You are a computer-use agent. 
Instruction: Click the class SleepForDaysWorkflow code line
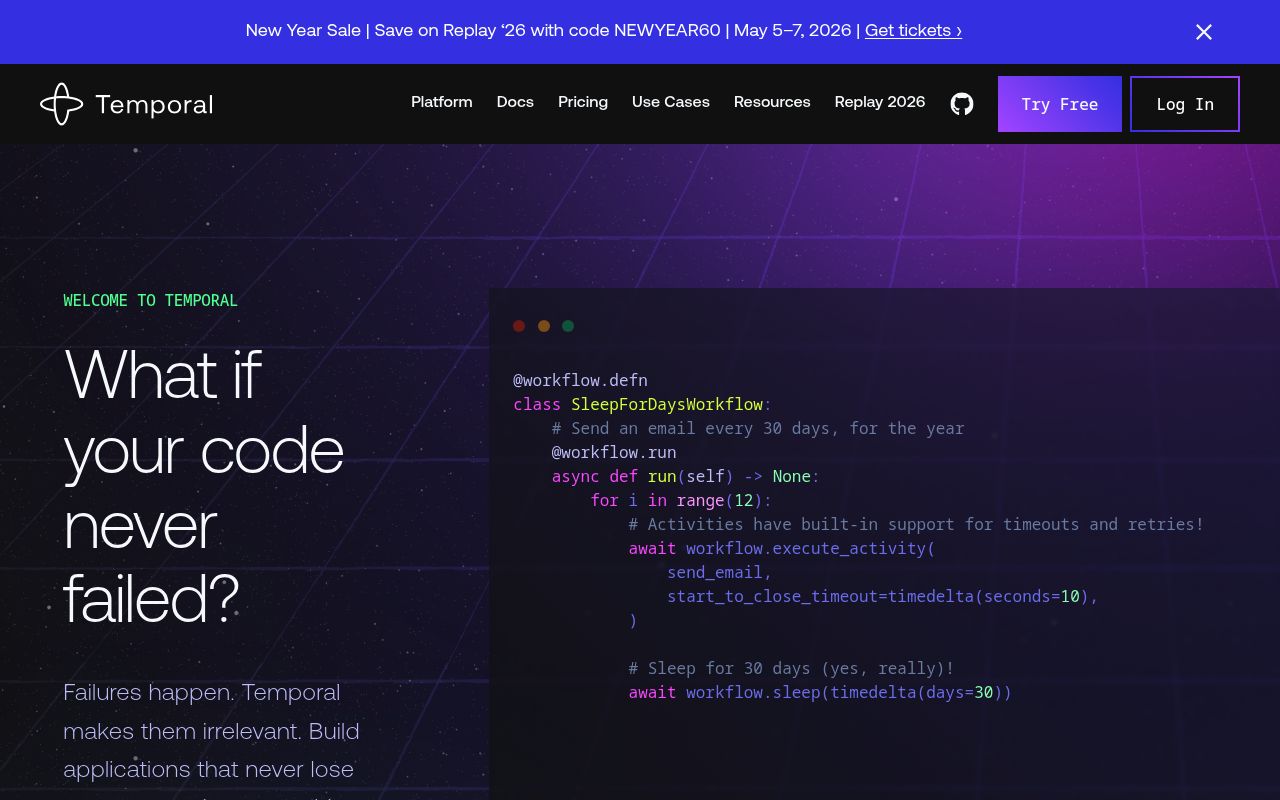pyautogui.click(x=643, y=404)
